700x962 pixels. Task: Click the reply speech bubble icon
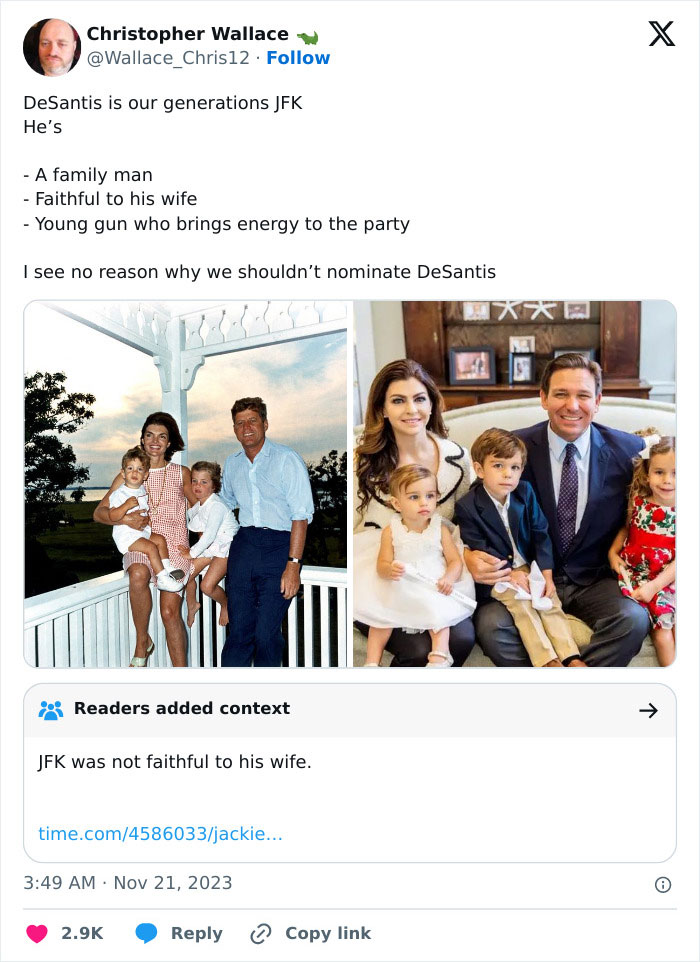click(146, 933)
